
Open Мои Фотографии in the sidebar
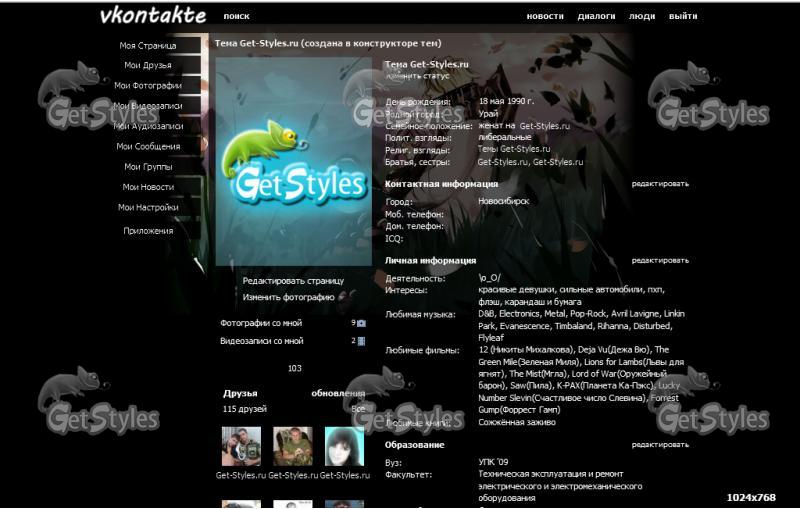(148, 86)
